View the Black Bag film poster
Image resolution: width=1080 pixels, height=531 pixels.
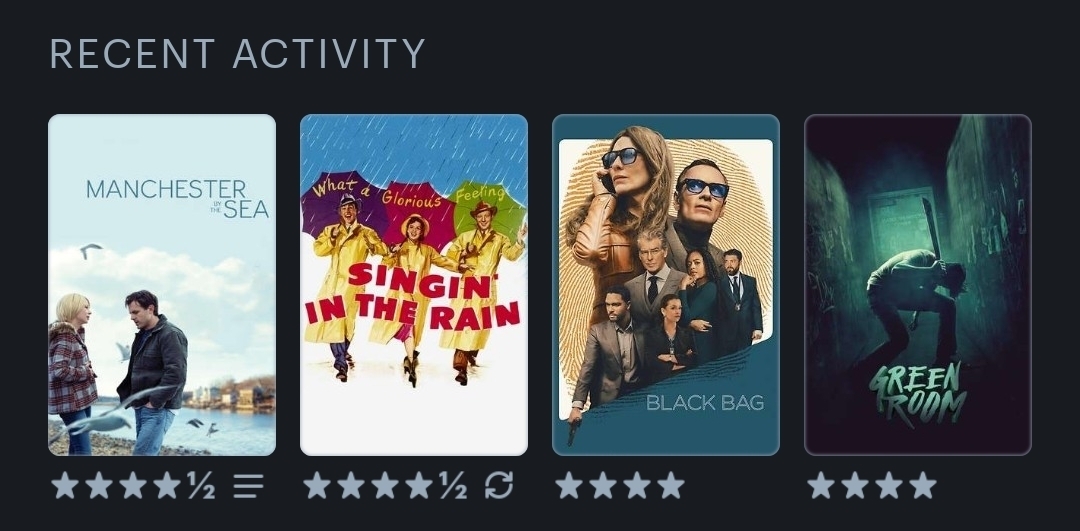pos(666,284)
